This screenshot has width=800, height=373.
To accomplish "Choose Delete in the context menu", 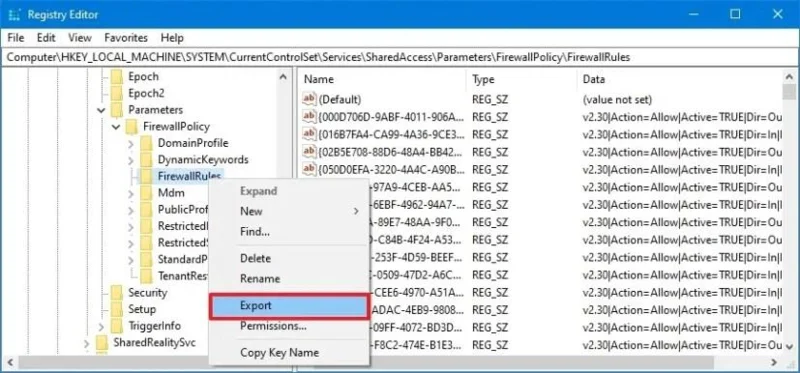I will 289,259.
